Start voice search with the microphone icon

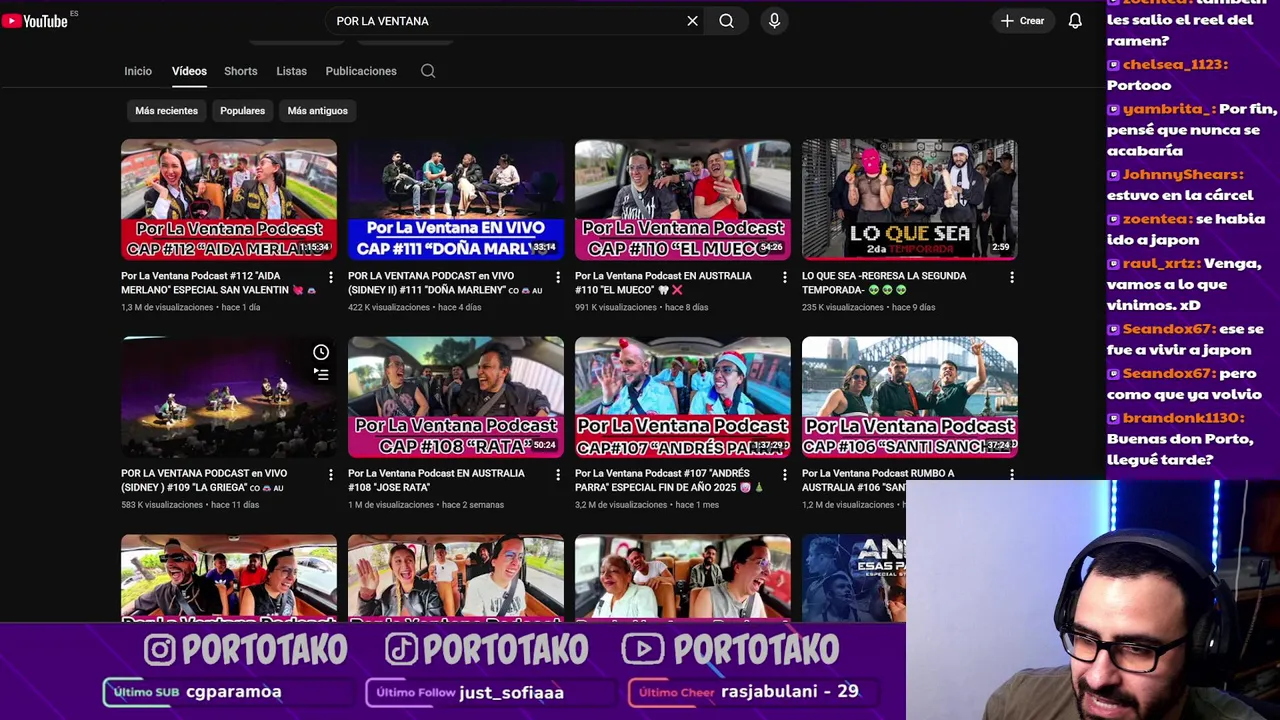coord(774,21)
